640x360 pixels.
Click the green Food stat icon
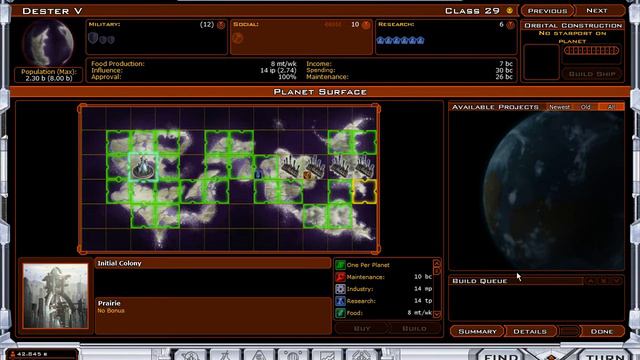pyautogui.click(x=340, y=313)
